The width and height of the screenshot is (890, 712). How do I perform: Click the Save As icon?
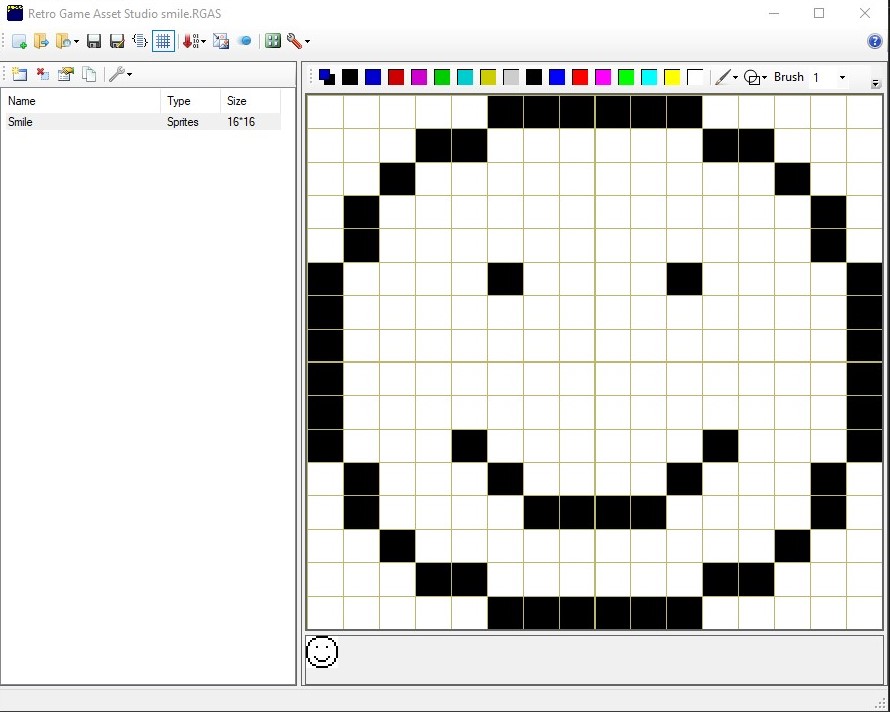pos(117,41)
